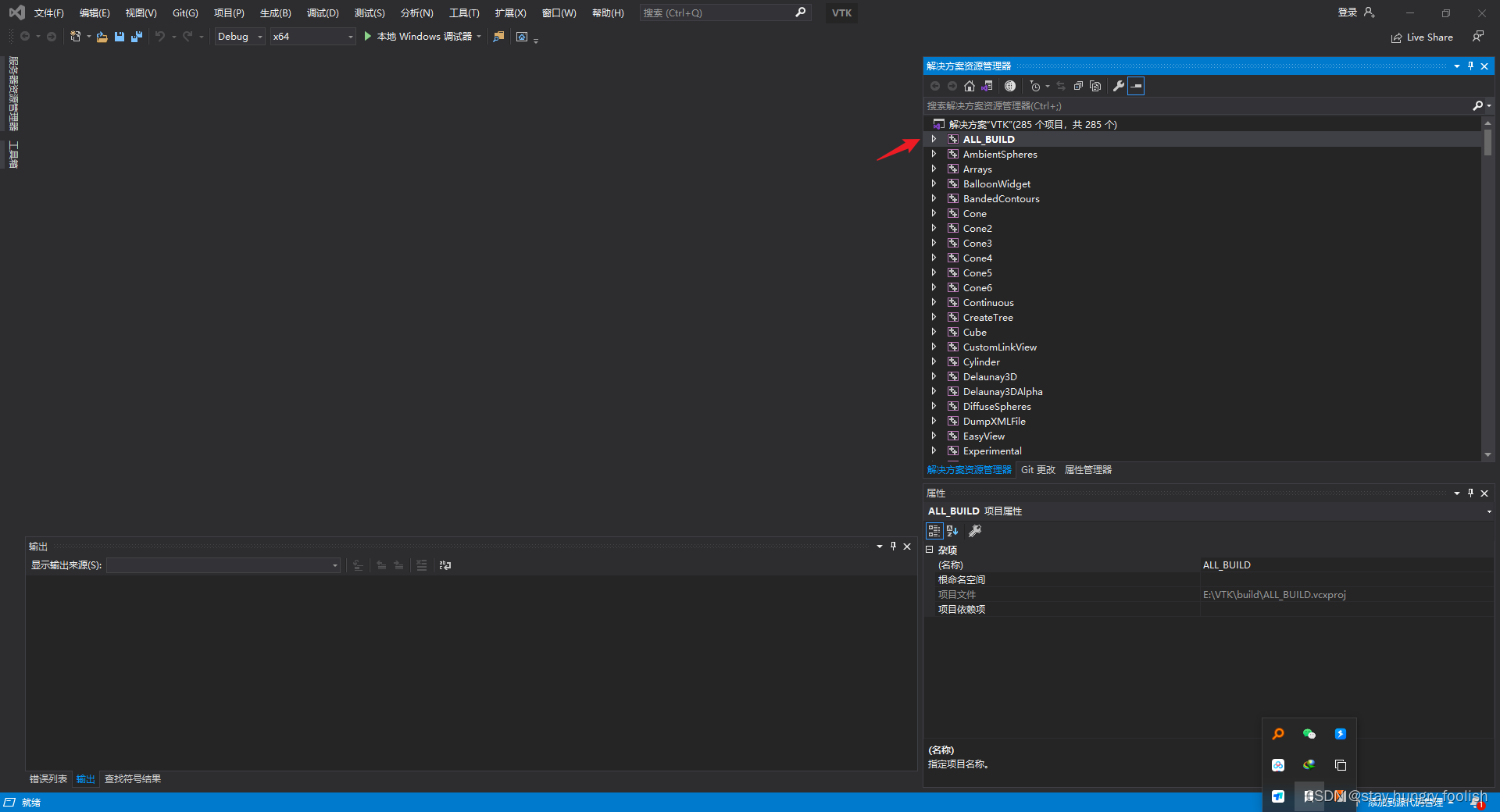The width and height of the screenshot is (1500, 812).
Task: Open Property Pages wrench icon in Properties panel
Action: (975, 531)
